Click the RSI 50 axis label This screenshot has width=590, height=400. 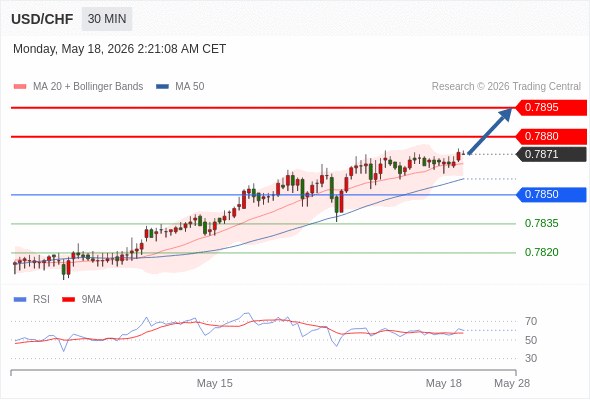[531, 340]
